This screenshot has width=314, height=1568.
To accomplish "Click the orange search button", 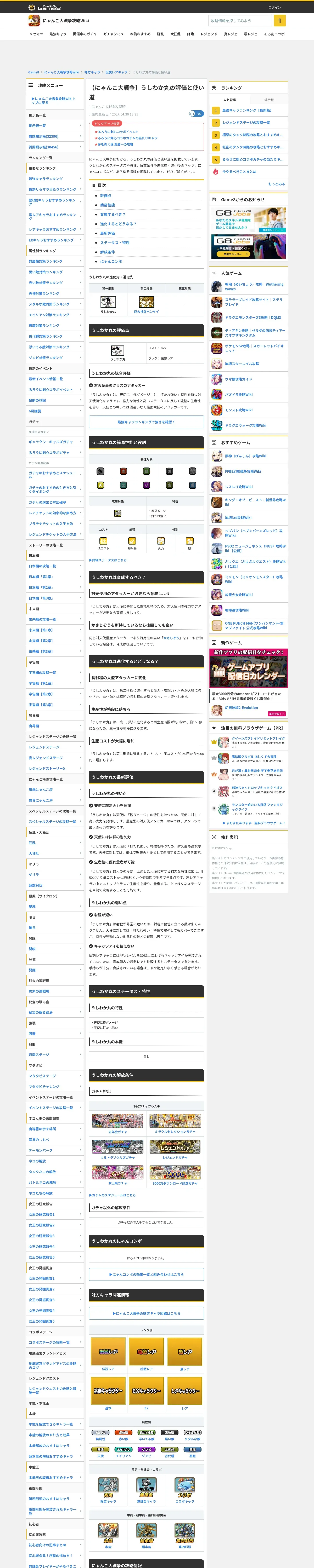I will pos(280,21).
